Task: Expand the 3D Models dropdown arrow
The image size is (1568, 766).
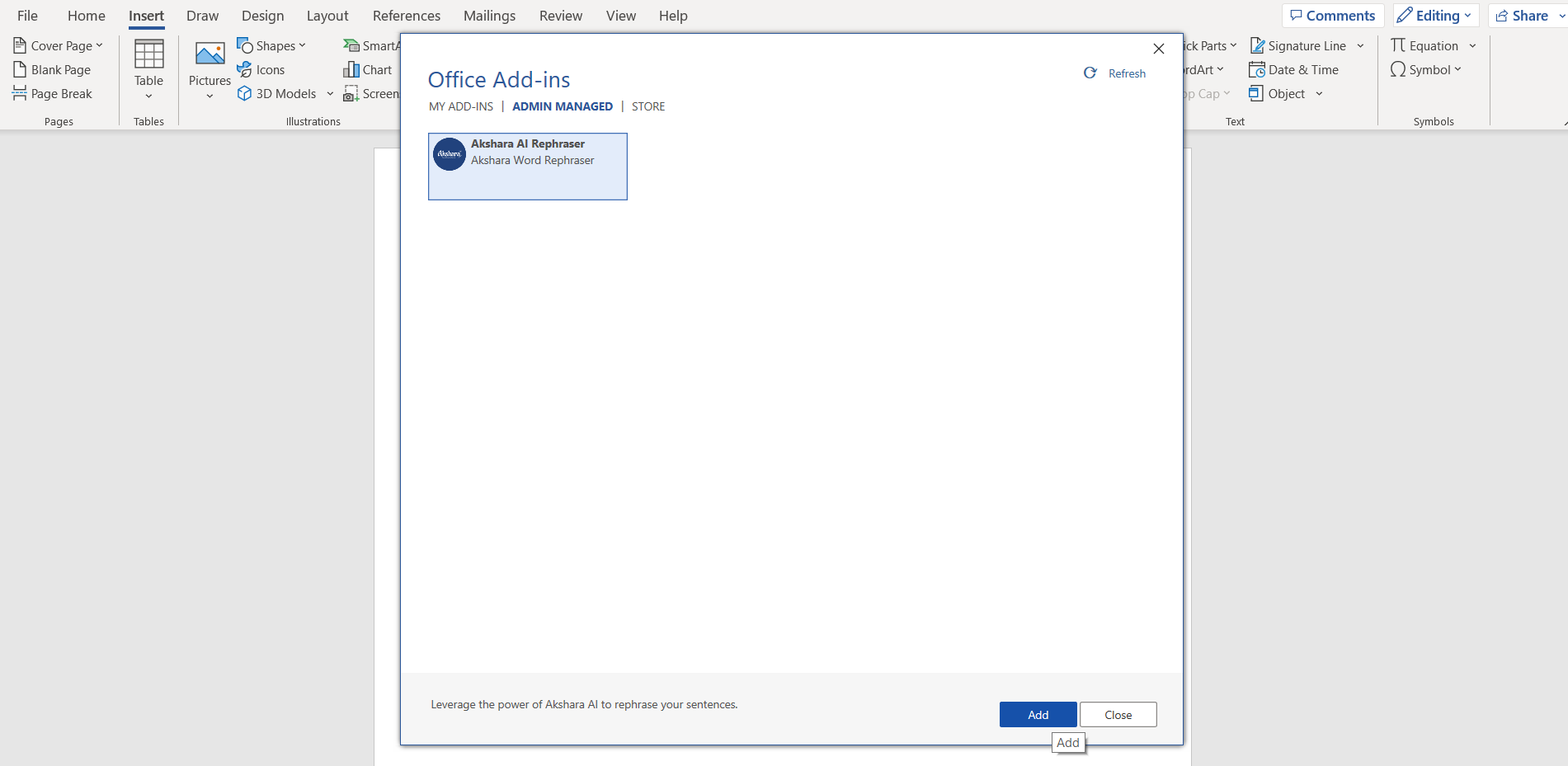Action: pos(330,94)
